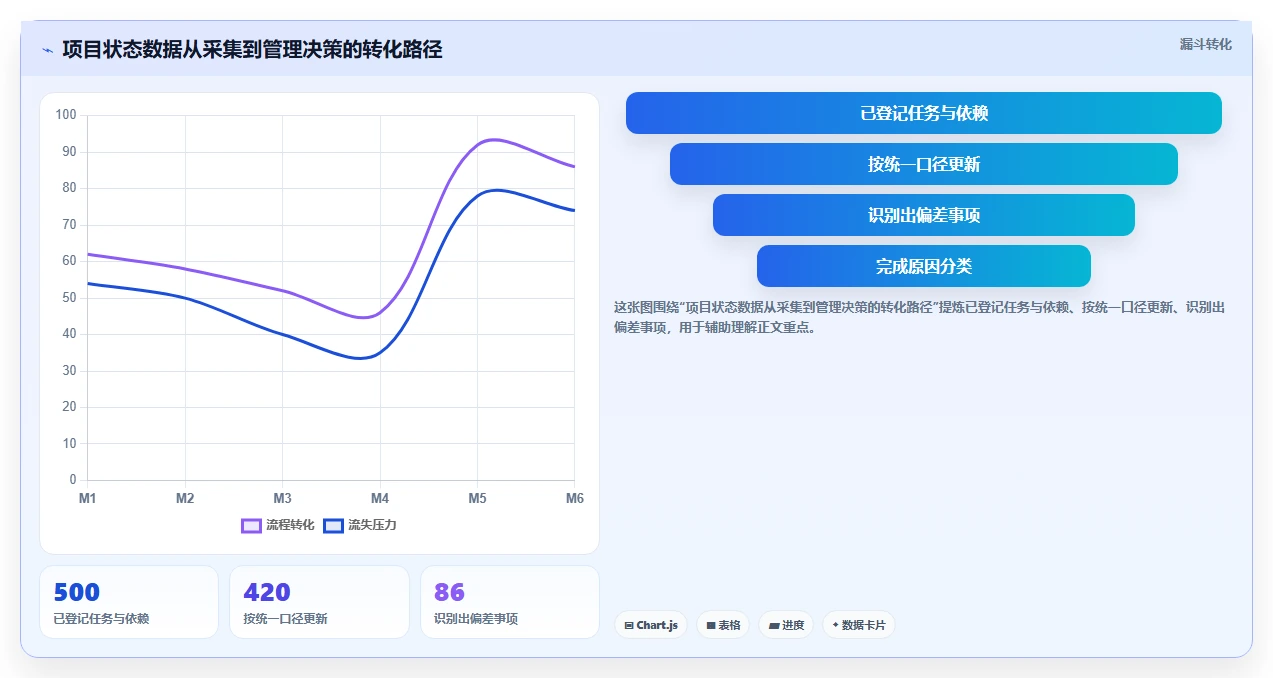1273x678 pixels.
Task: Click the title 项目状态数据从采集到管理决策的转化路径
Action: tap(252, 49)
